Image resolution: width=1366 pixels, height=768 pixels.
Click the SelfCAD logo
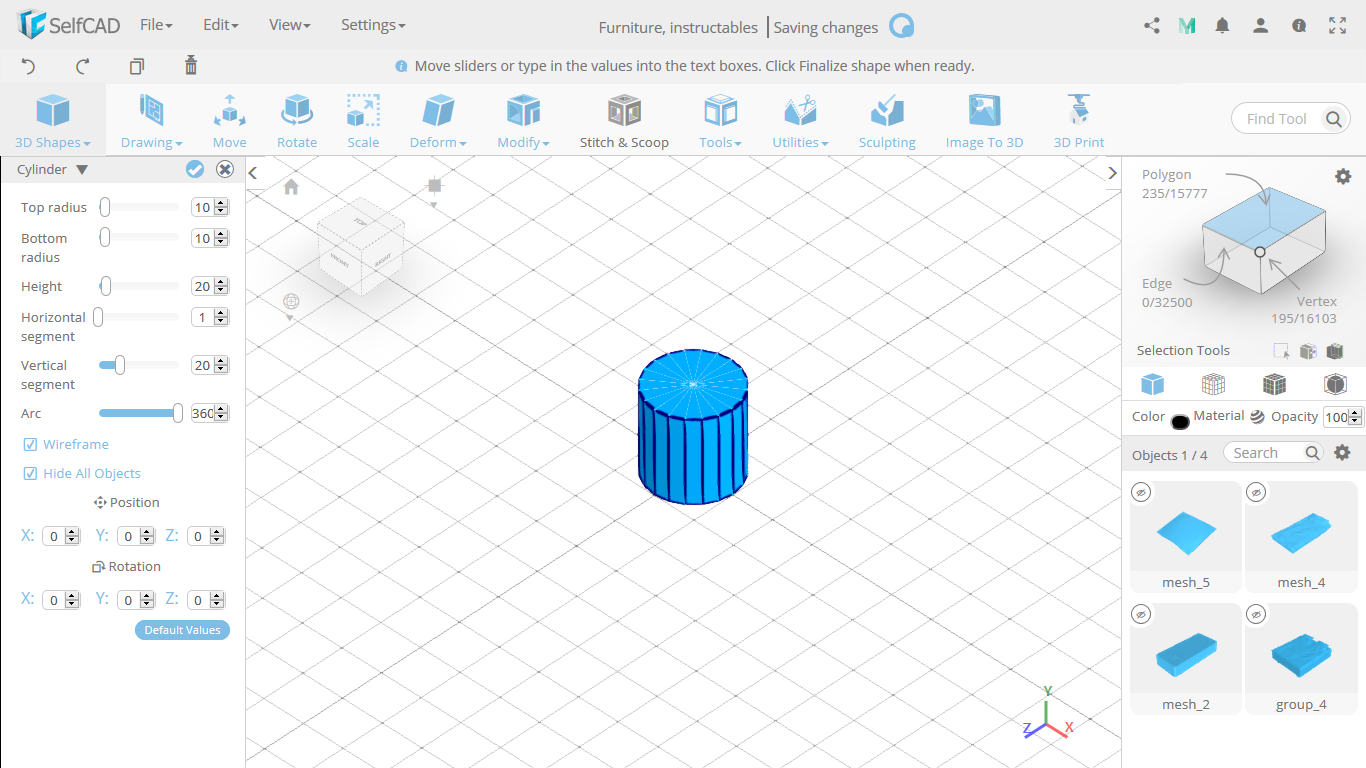click(x=69, y=25)
